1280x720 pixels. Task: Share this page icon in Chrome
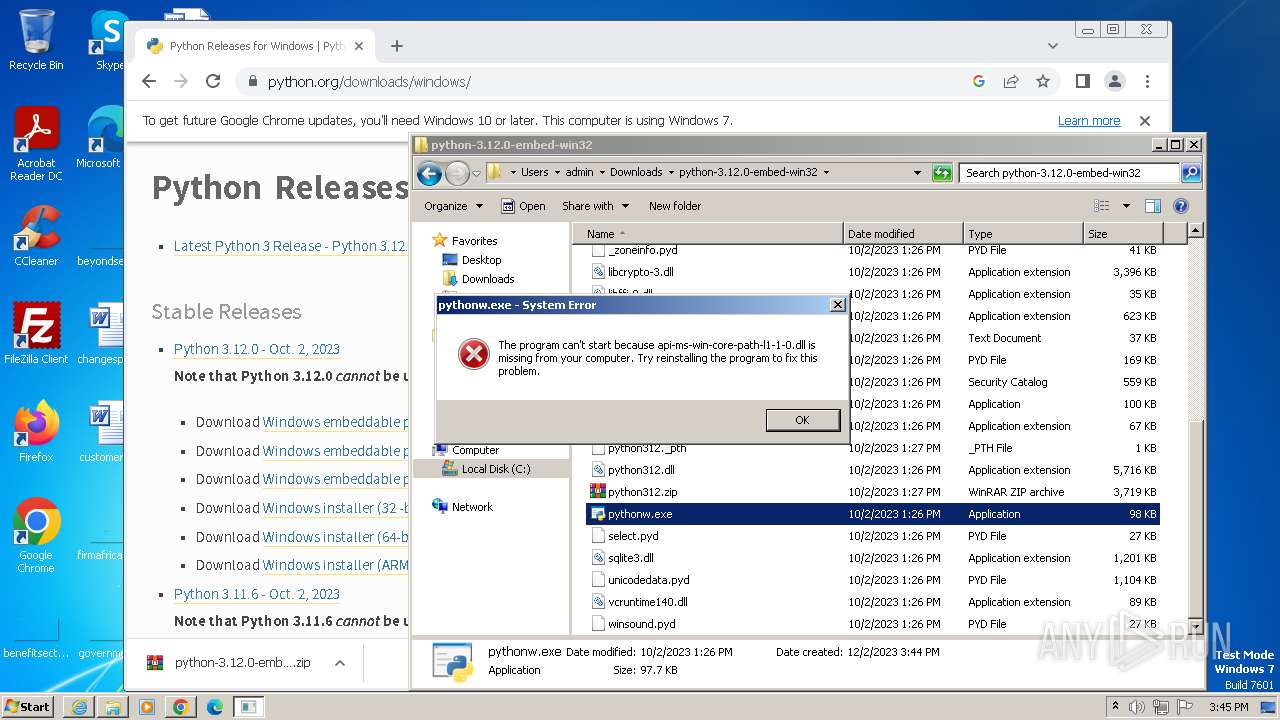(x=1011, y=82)
